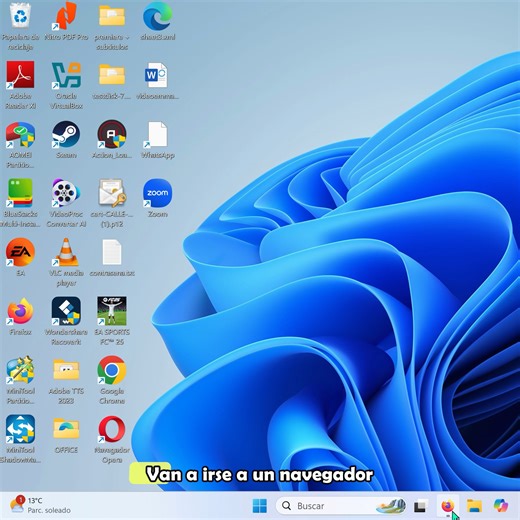This screenshot has width=520, height=520.
Task: Open MiniTool Partition shortcut
Action: point(20,370)
